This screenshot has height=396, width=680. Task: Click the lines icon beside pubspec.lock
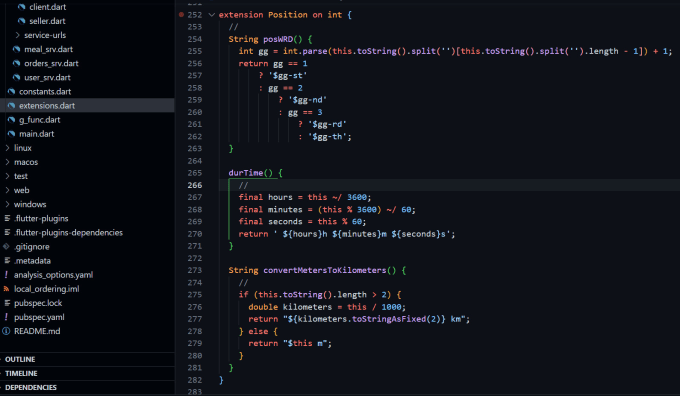click(7, 303)
